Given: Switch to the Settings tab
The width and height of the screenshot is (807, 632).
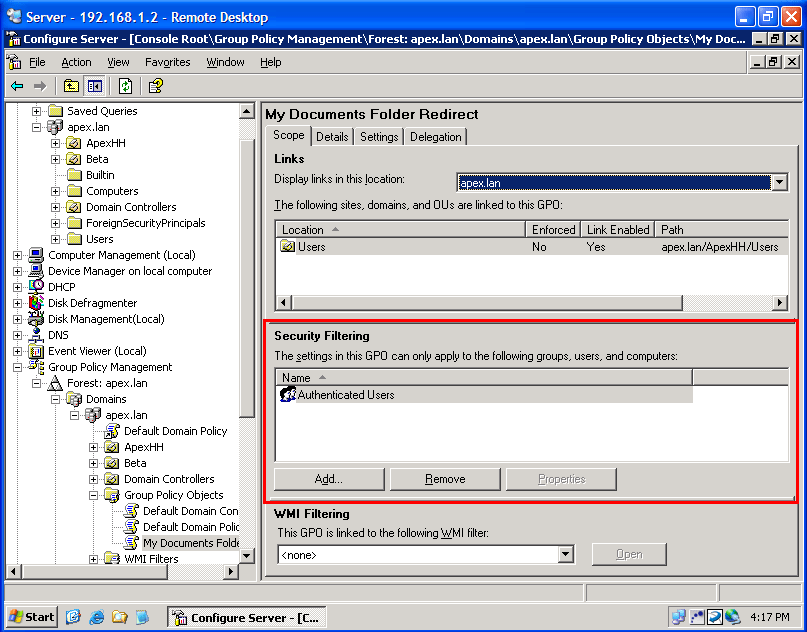Looking at the screenshot, I should click(379, 137).
